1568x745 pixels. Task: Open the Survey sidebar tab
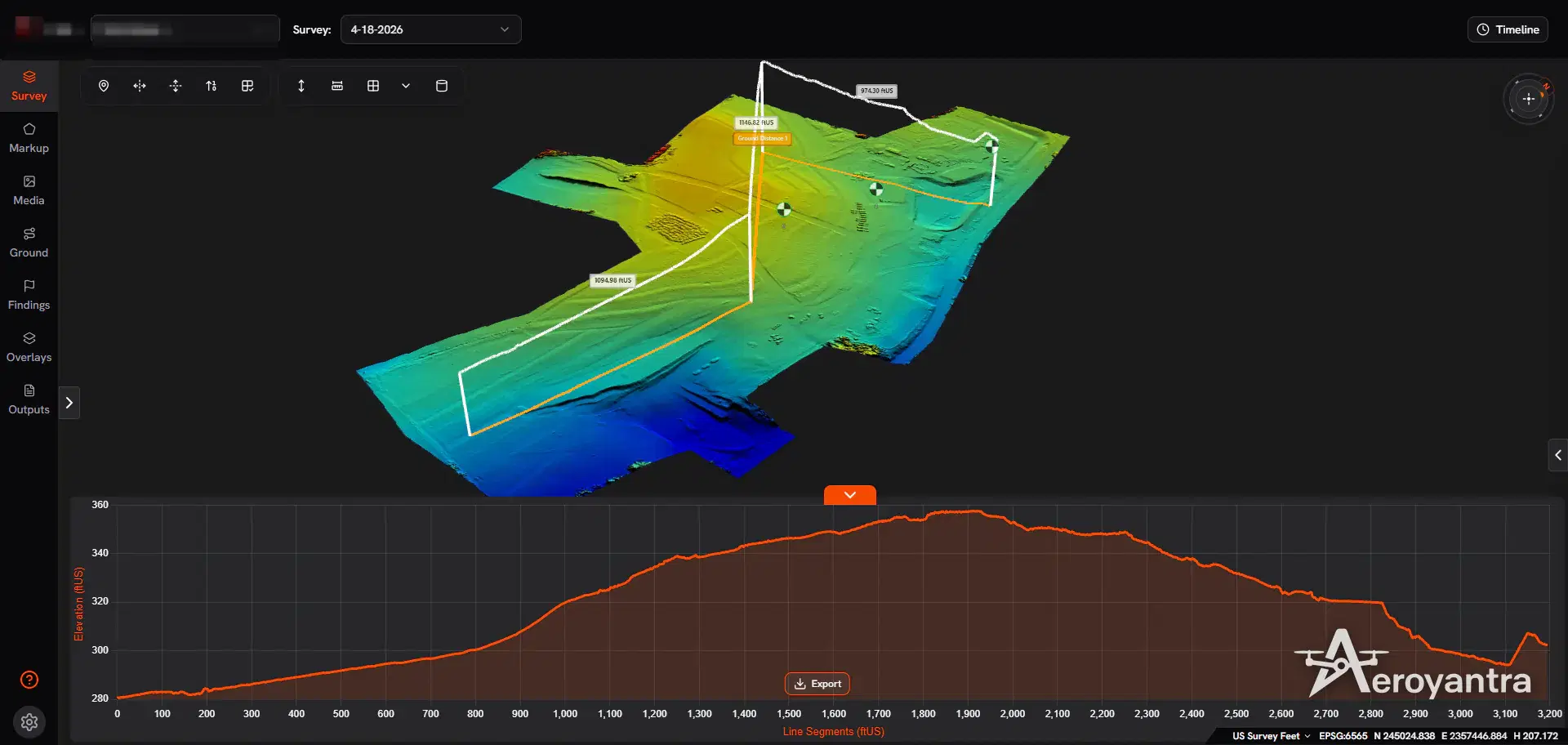[x=29, y=86]
